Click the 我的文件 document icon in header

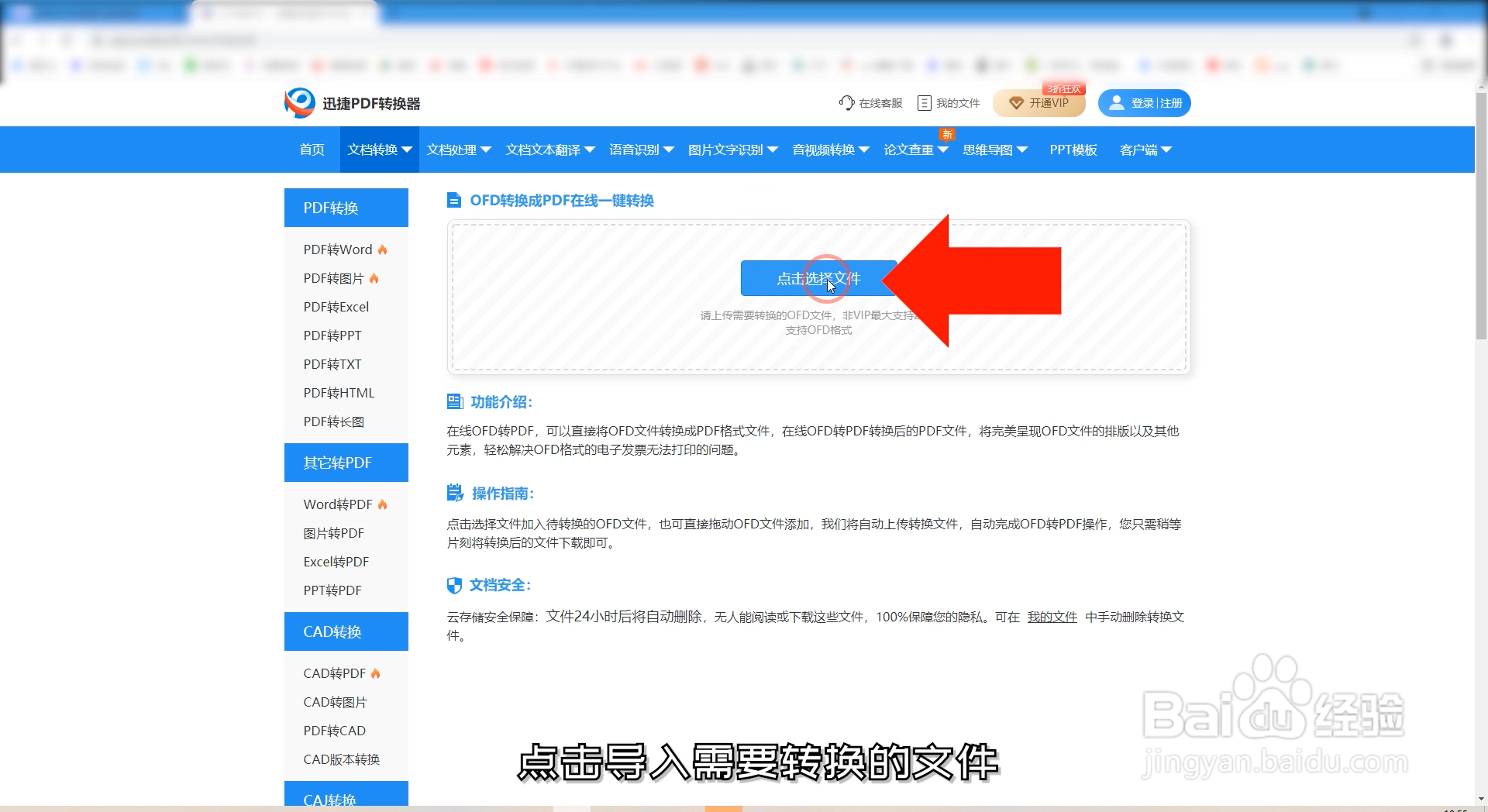tap(924, 102)
